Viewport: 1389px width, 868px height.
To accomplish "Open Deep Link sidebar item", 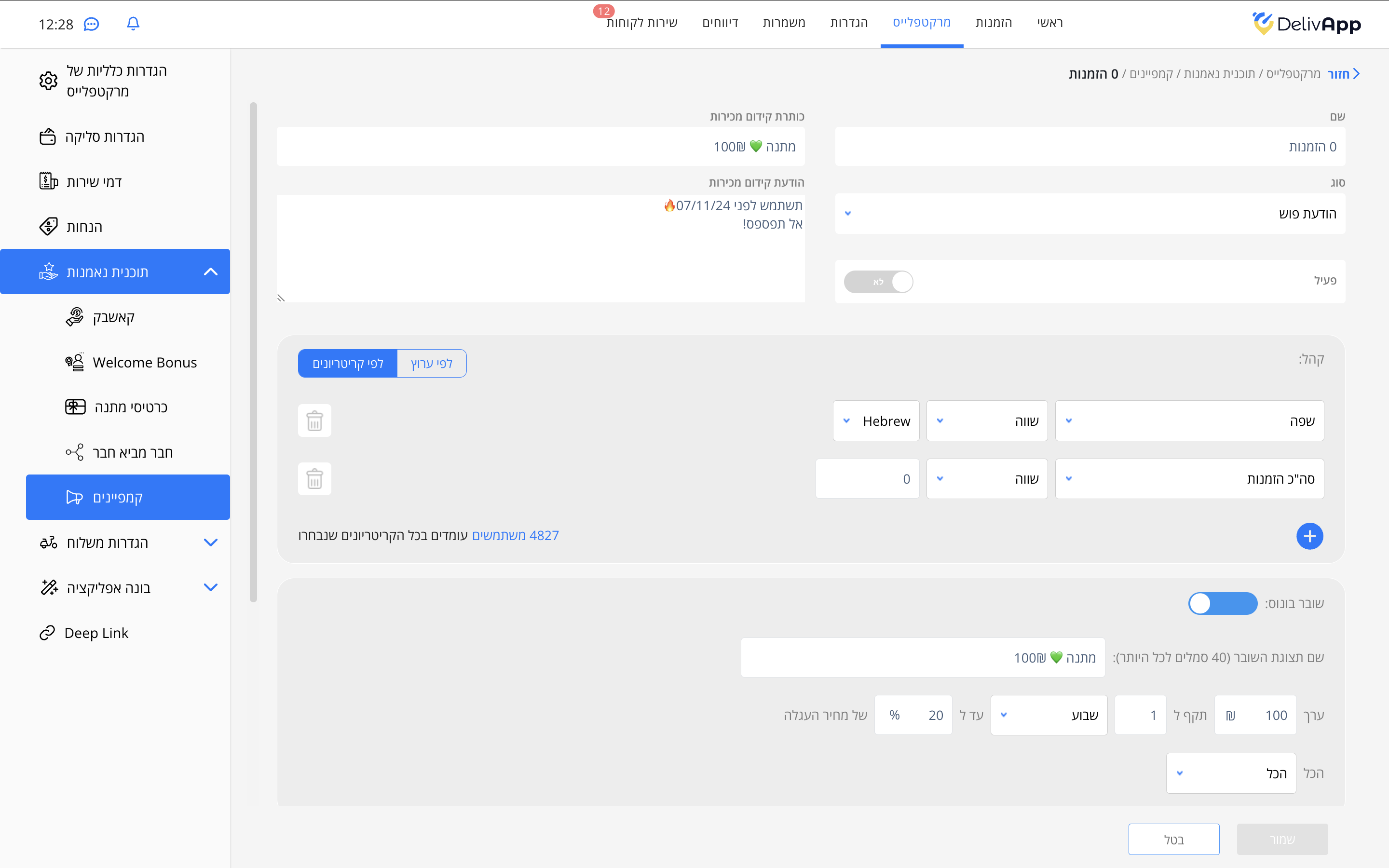I will (96, 633).
